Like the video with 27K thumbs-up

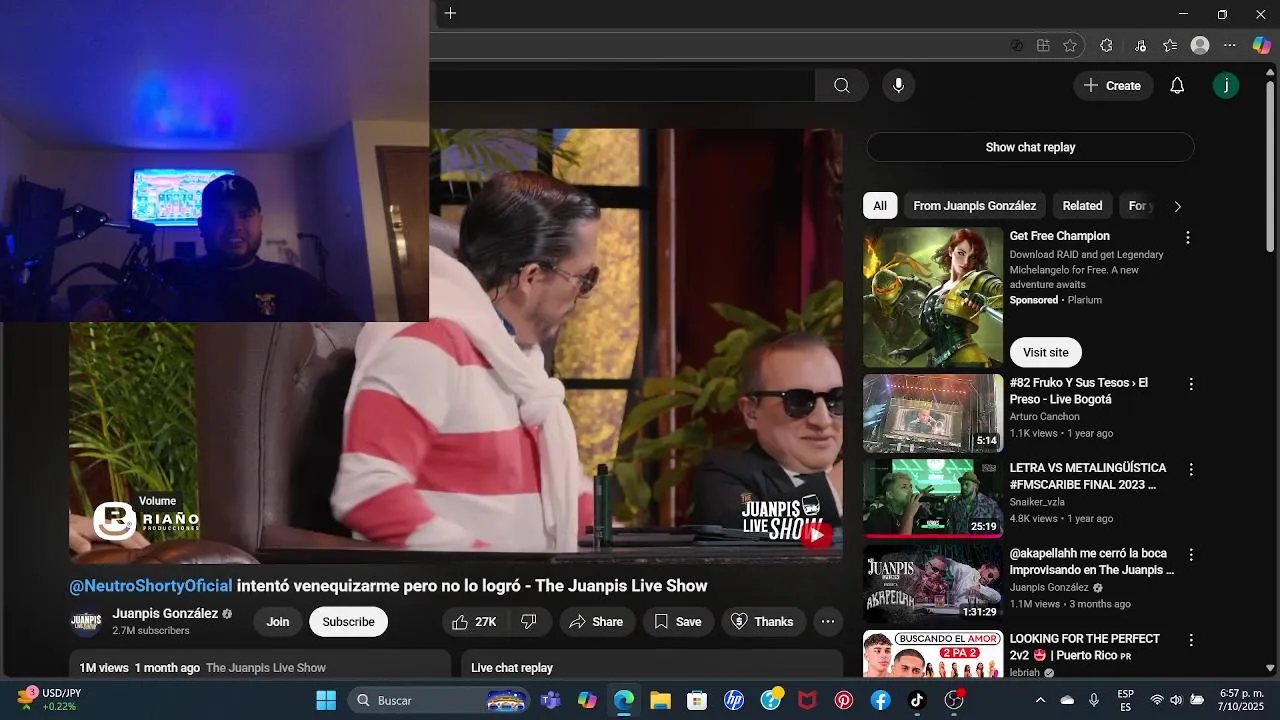click(474, 622)
